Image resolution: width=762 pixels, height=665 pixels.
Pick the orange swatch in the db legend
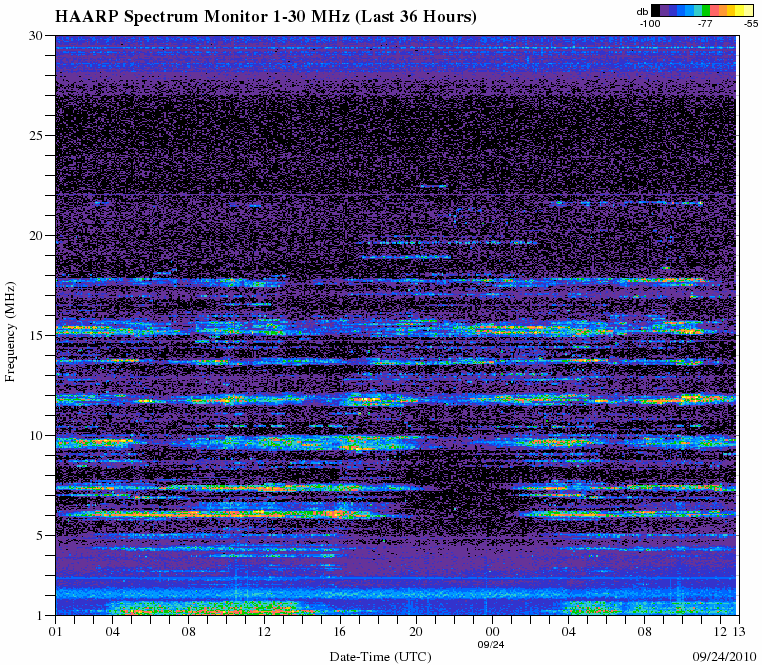pos(723,11)
